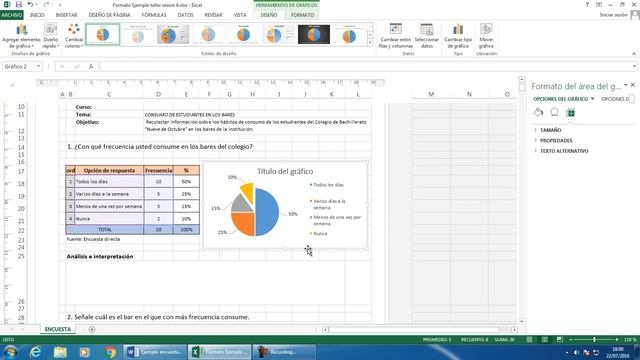Open INSERTAR tab

(x=67, y=15)
